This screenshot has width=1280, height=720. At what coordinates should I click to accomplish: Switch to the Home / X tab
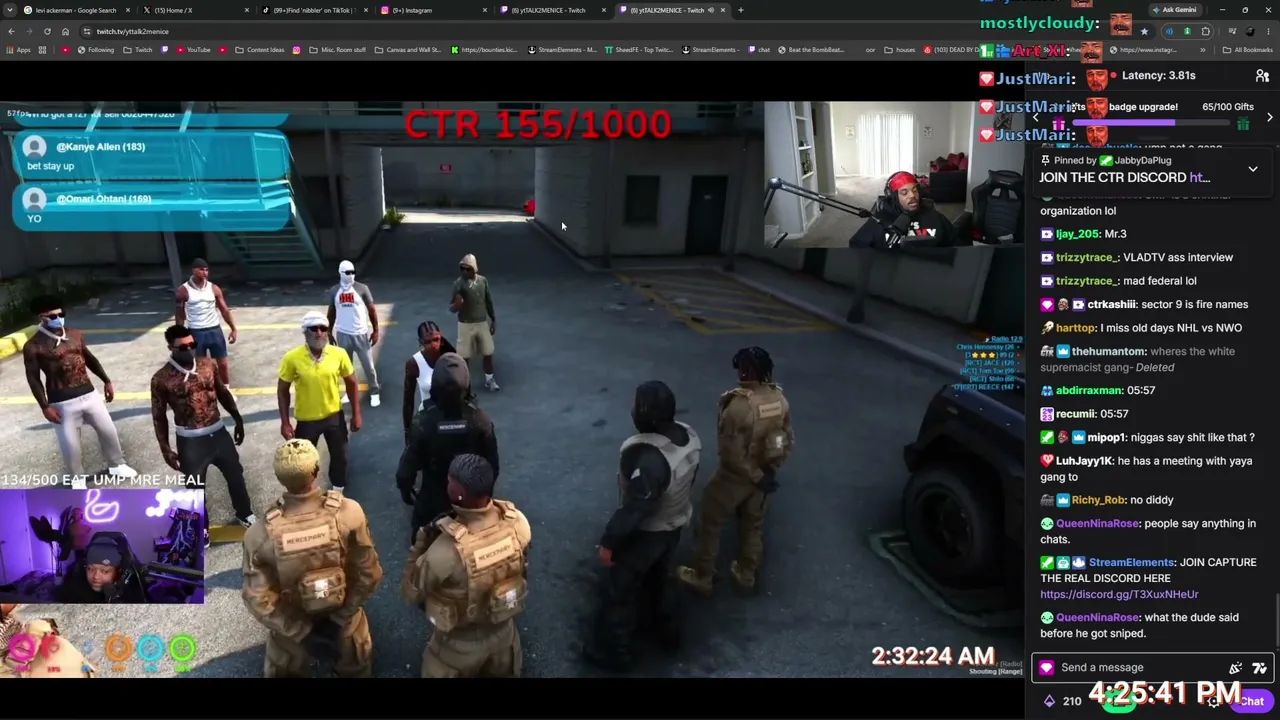194,10
